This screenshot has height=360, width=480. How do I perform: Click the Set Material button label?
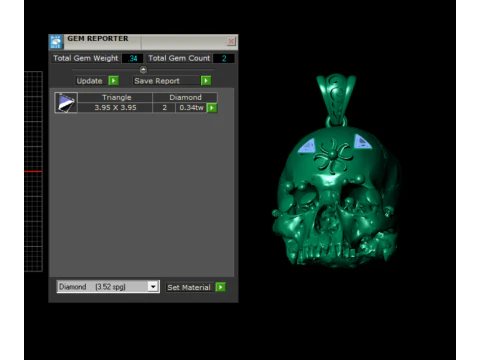(x=189, y=287)
